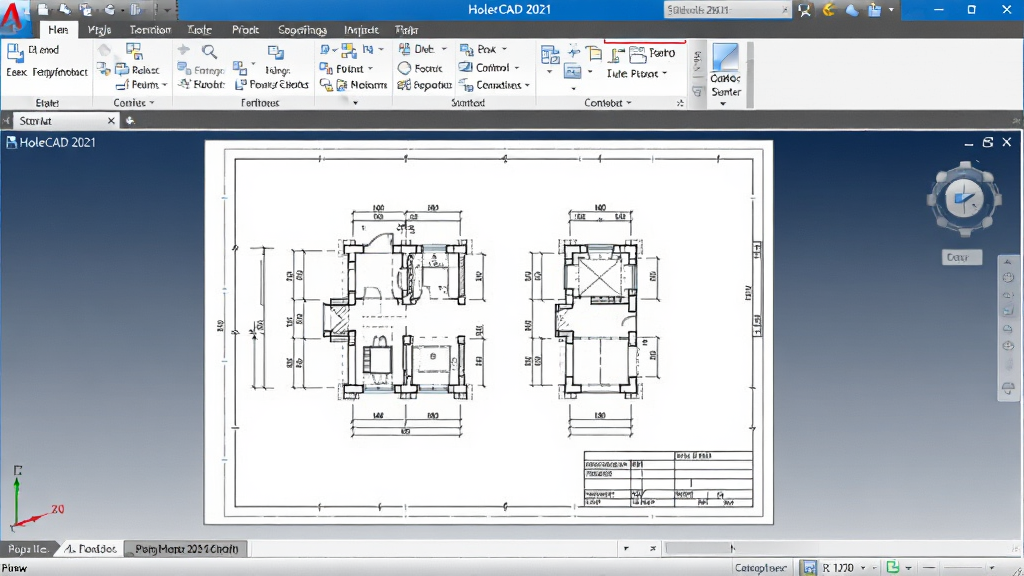Open the Pock dropdown
This screenshot has width=1024, height=576.
tap(504, 49)
